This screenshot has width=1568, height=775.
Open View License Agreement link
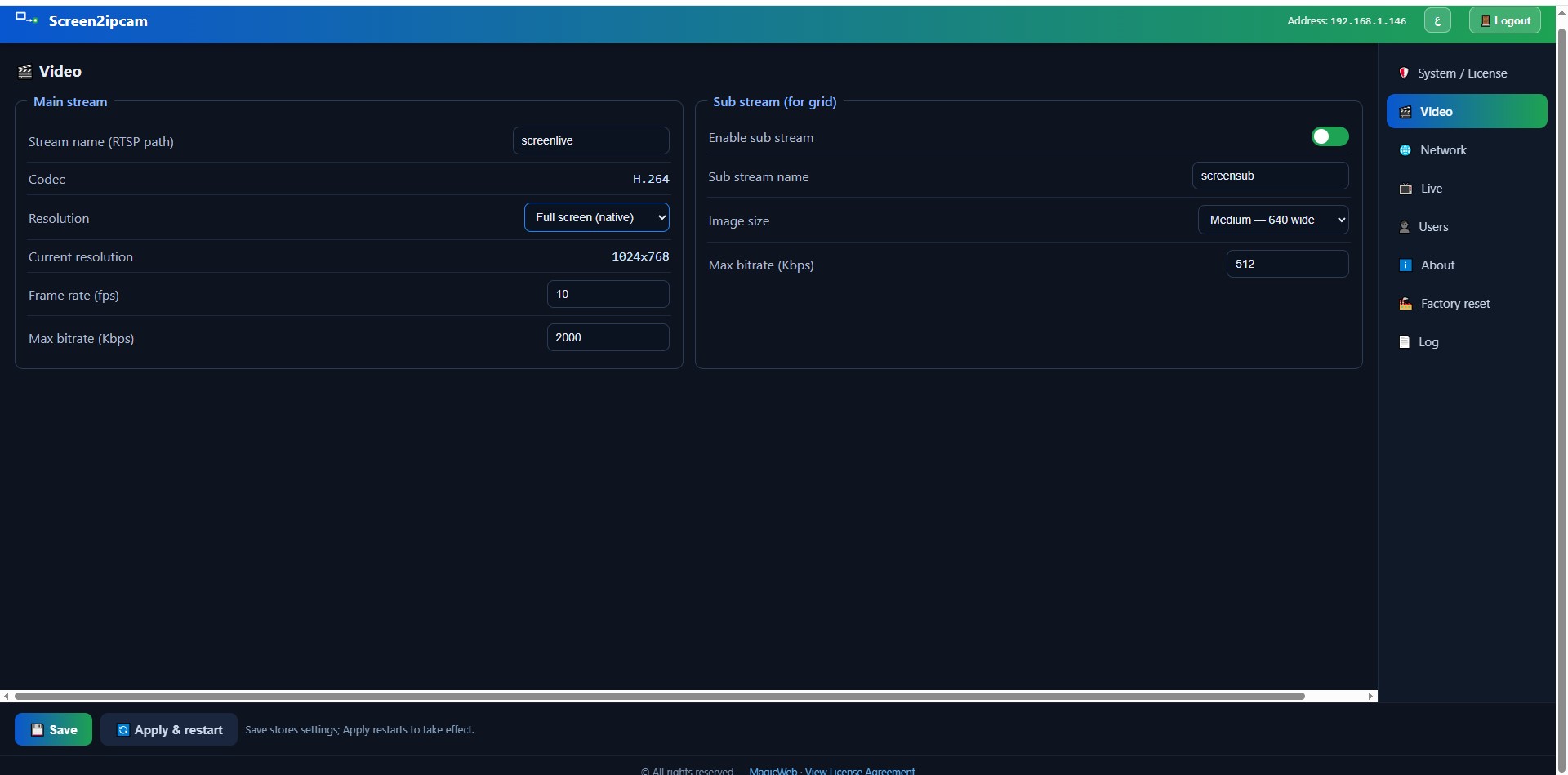coord(860,770)
